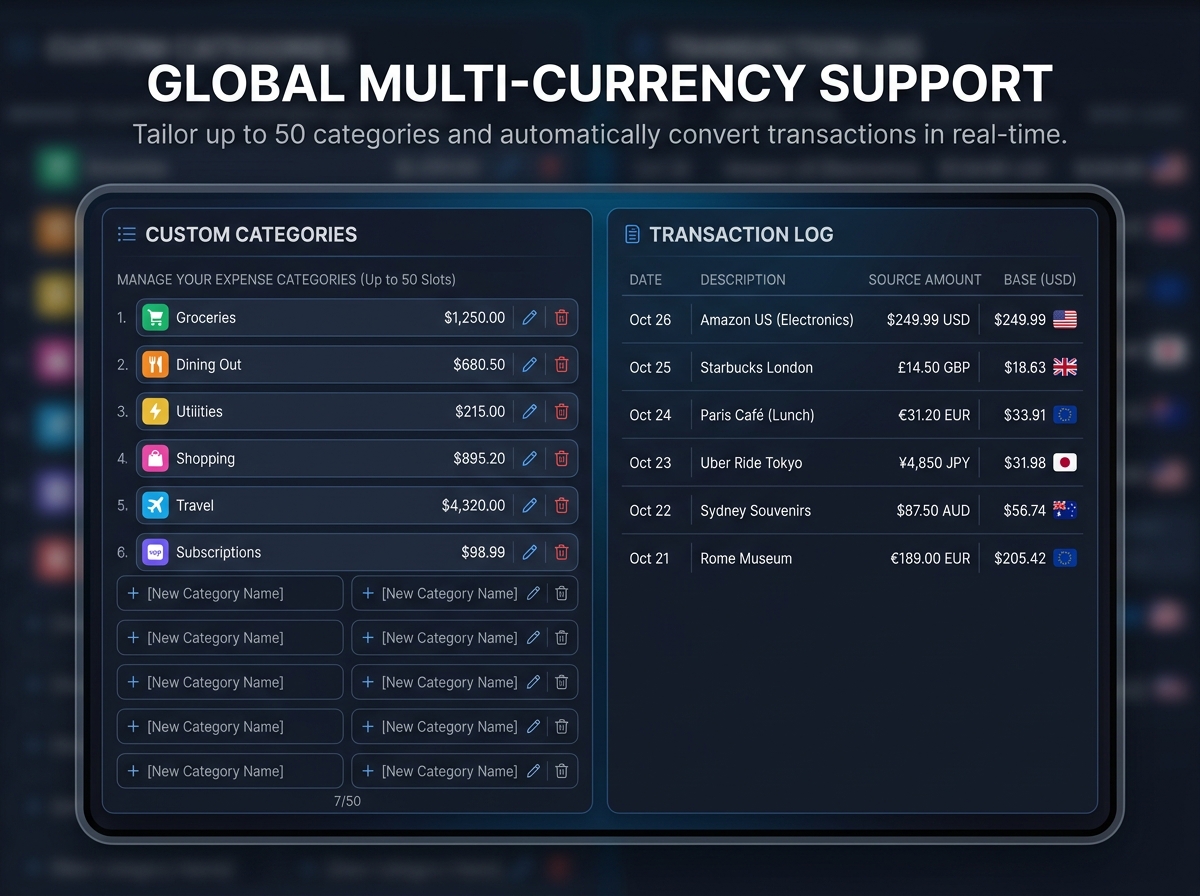Click the Travel airplane category icon
The width and height of the screenshot is (1200, 896).
tap(155, 506)
